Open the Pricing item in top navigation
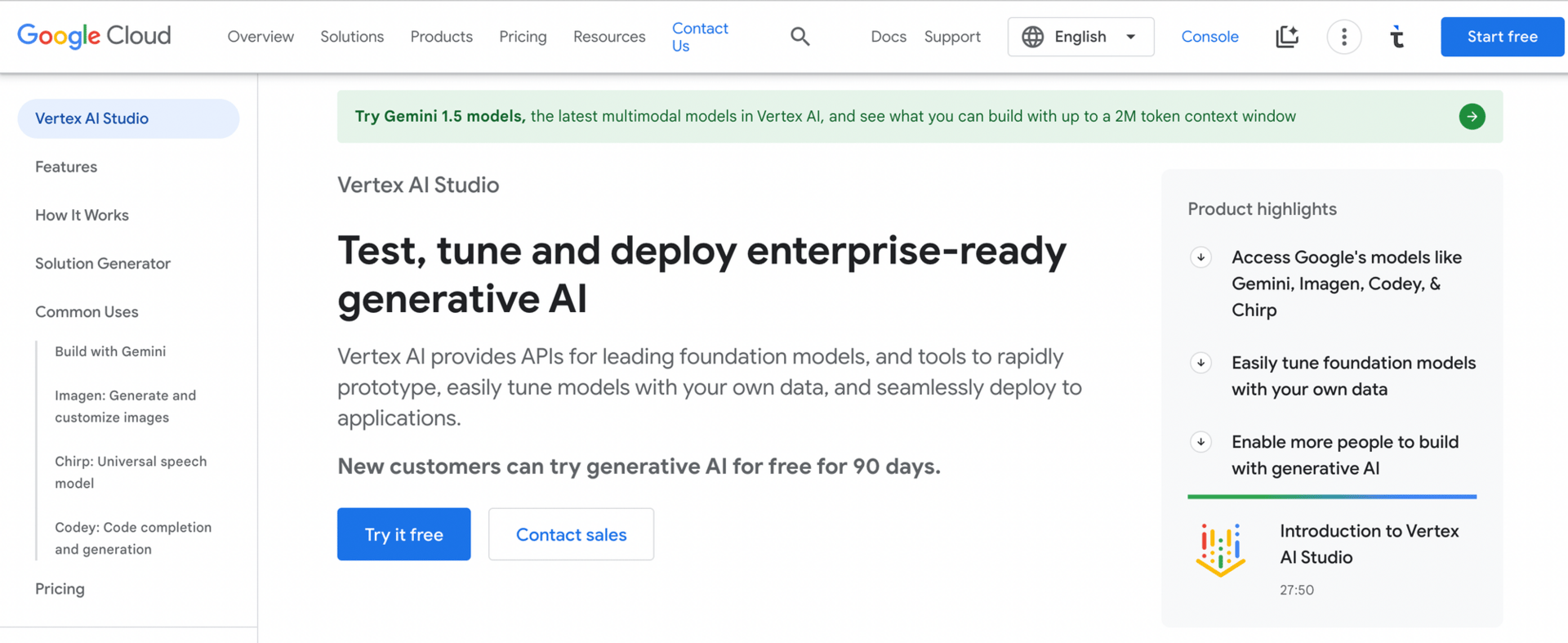The height and width of the screenshot is (643, 1568). tap(523, 37)
